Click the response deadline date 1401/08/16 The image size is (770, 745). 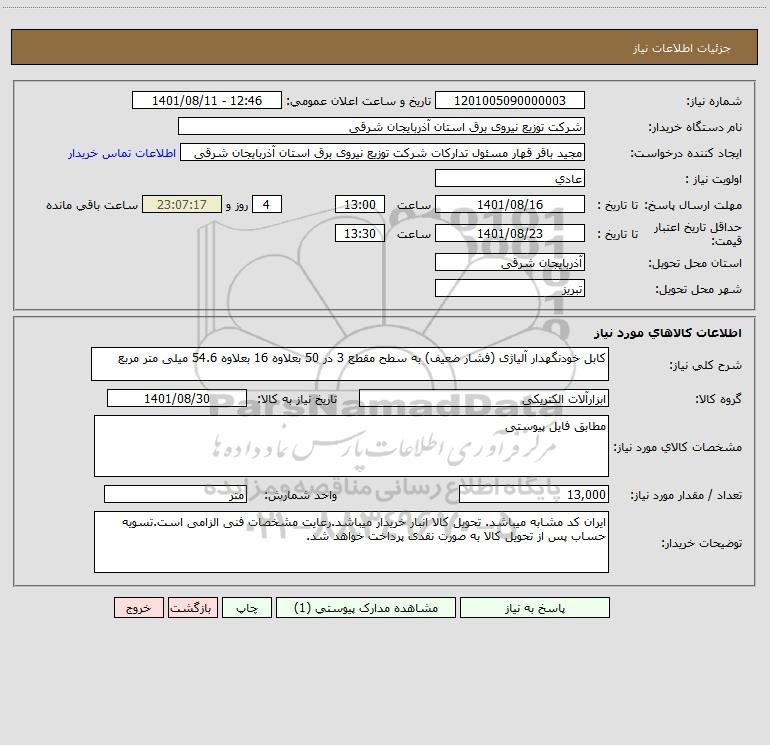tap(510, 204)
